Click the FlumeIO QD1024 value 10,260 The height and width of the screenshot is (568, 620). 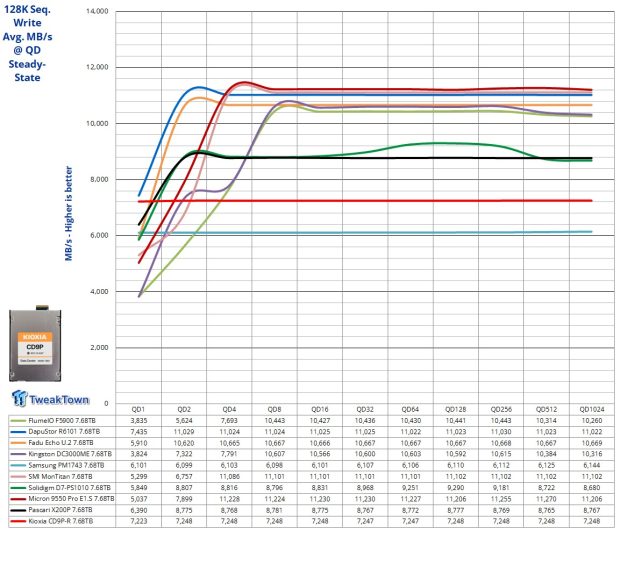tap(592, 421)
